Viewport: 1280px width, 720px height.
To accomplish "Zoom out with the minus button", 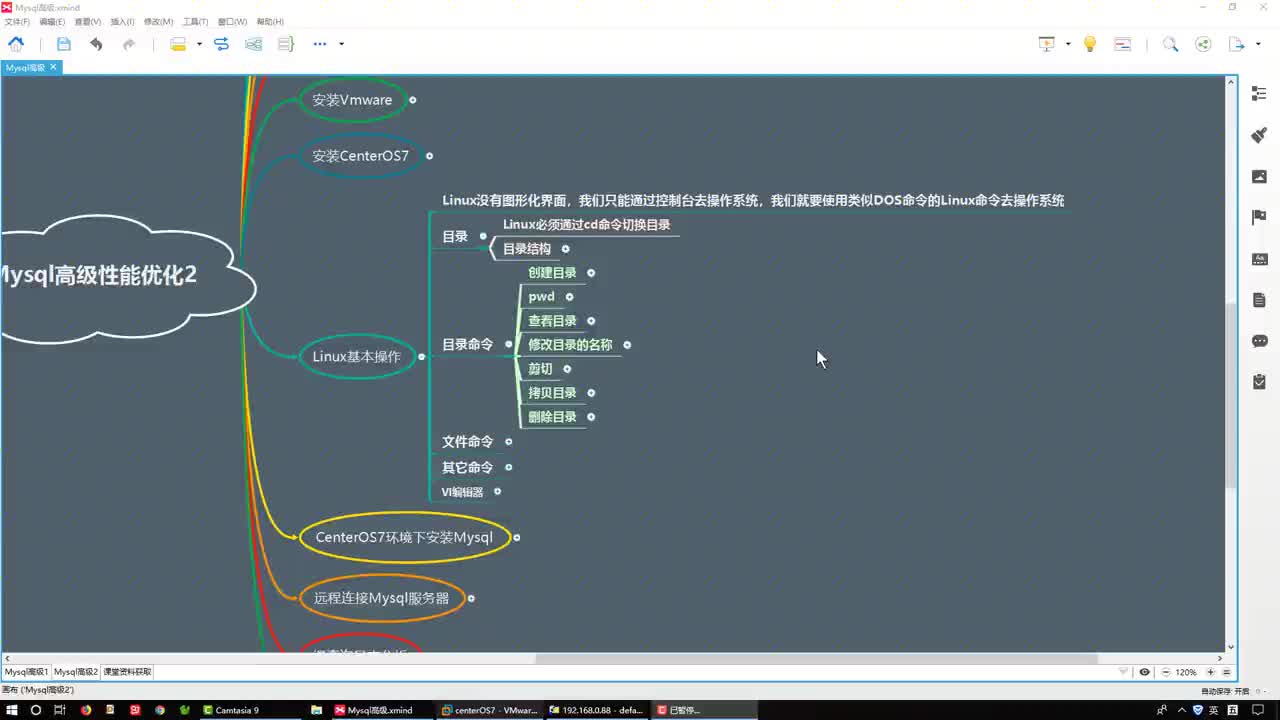I will click(x=1166, y=672).
